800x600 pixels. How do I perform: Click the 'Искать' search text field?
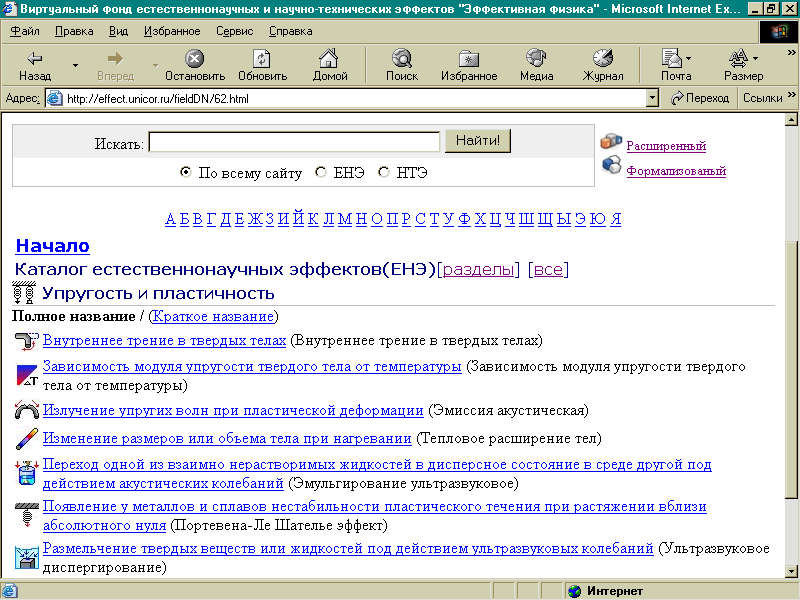(x=295, y=142)
